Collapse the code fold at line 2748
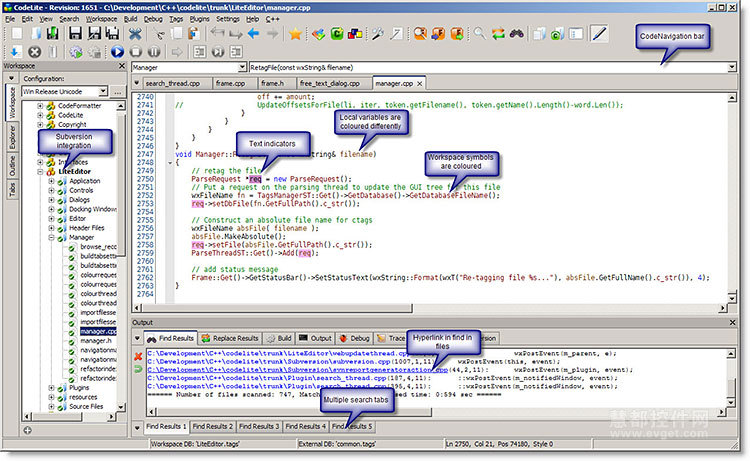750x461 pixels. coord(170,163)
